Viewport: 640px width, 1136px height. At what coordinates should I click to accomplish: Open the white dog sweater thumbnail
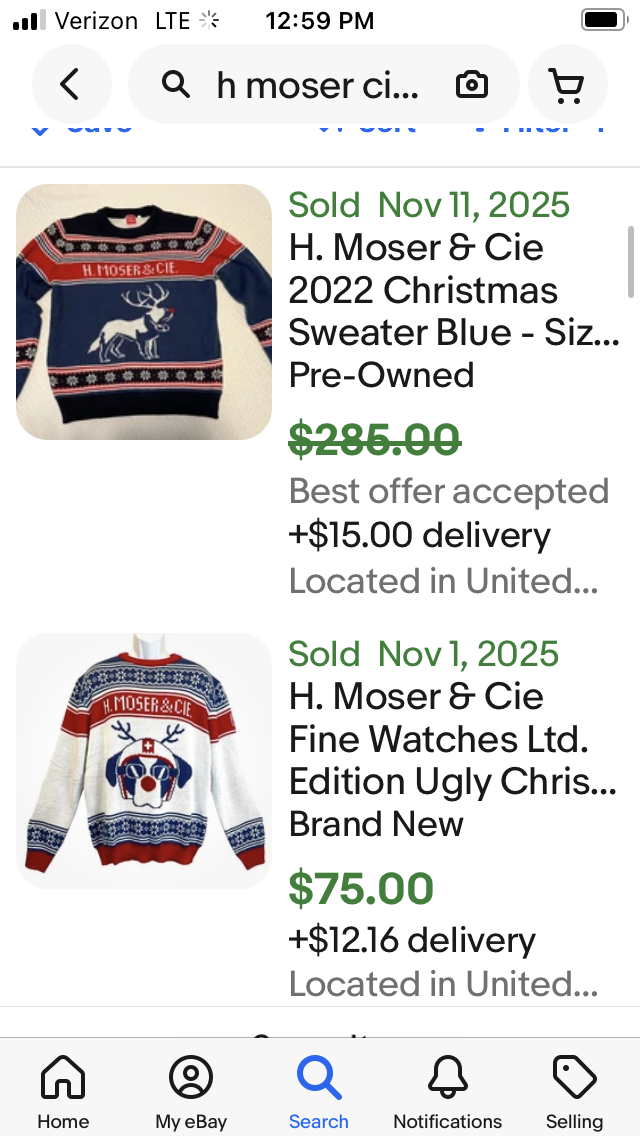tap(144, 761)
